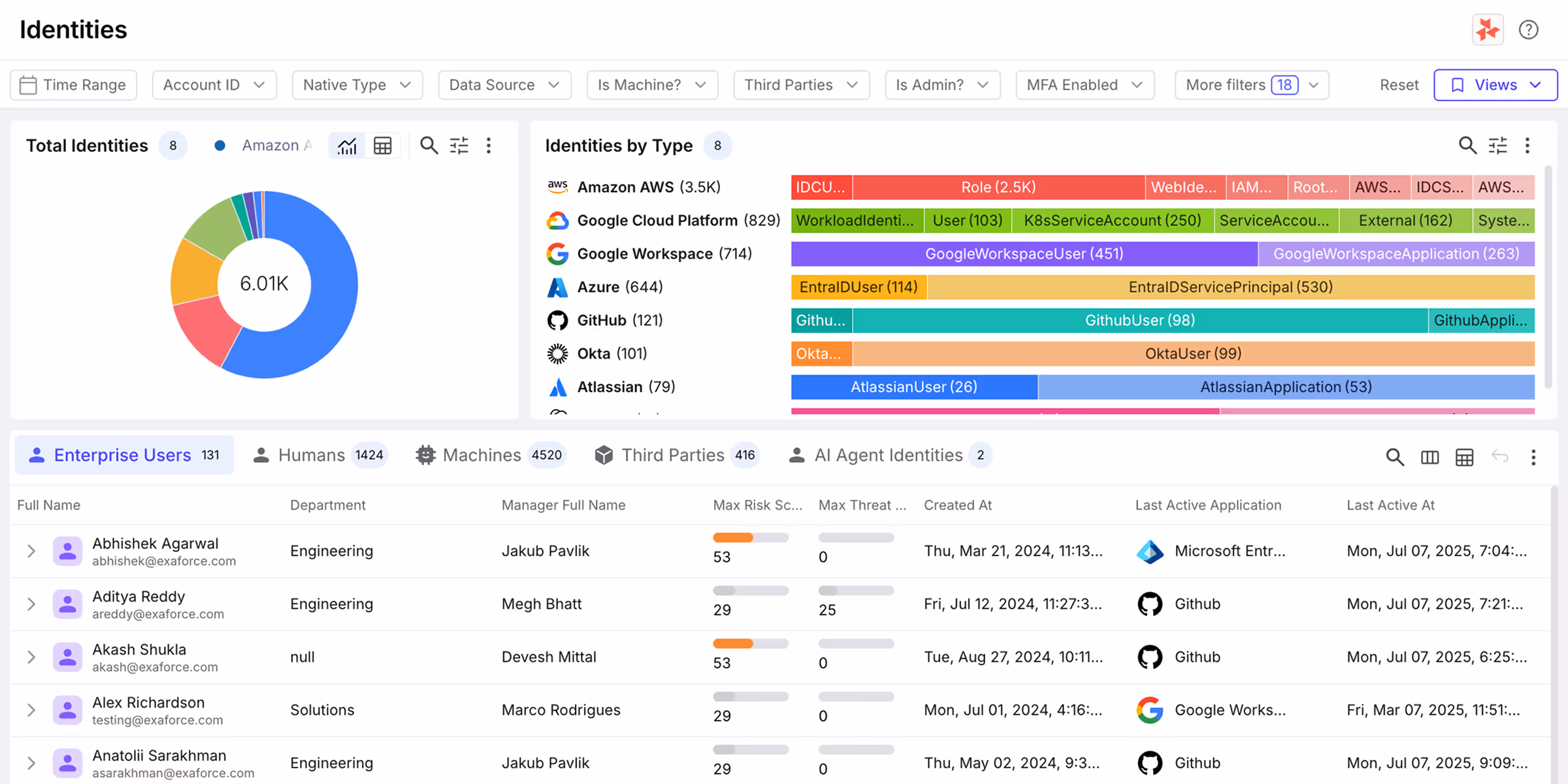Open Total Identities more options menu
1568x784 pixels.
click(489, 146)
